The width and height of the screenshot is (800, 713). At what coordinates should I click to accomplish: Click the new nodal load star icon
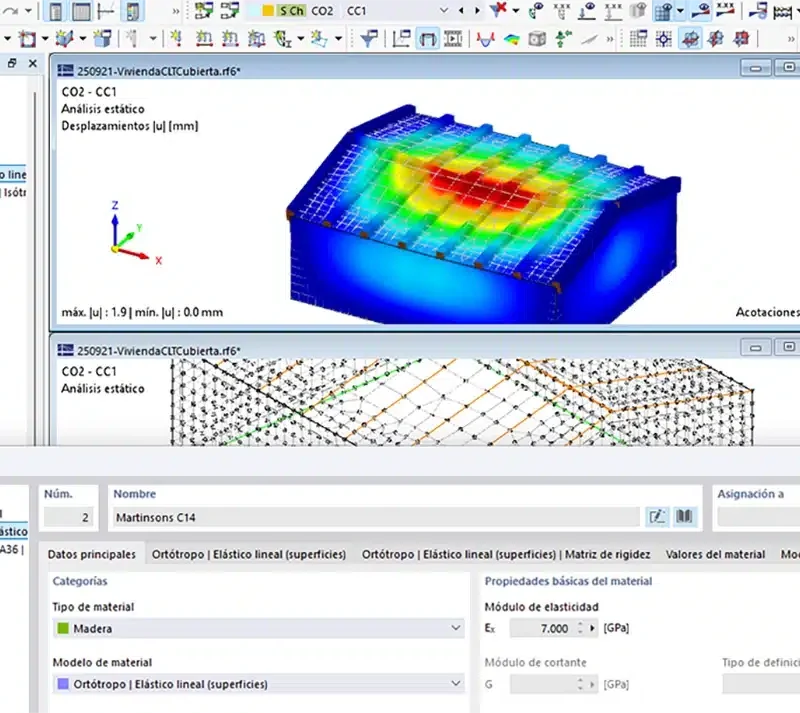(177, 39)
